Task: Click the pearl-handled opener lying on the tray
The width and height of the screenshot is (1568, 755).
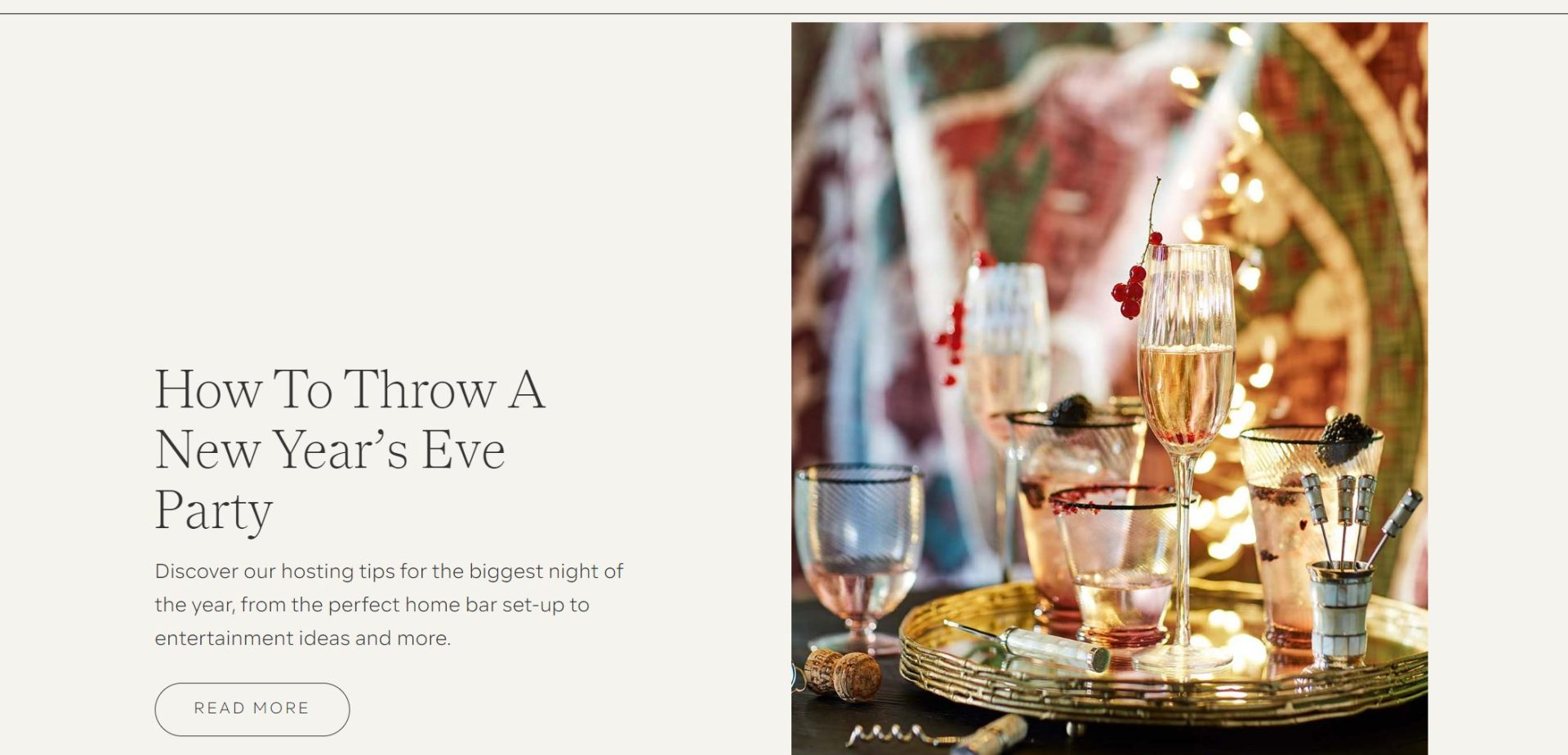Action: coord(1027,645)
